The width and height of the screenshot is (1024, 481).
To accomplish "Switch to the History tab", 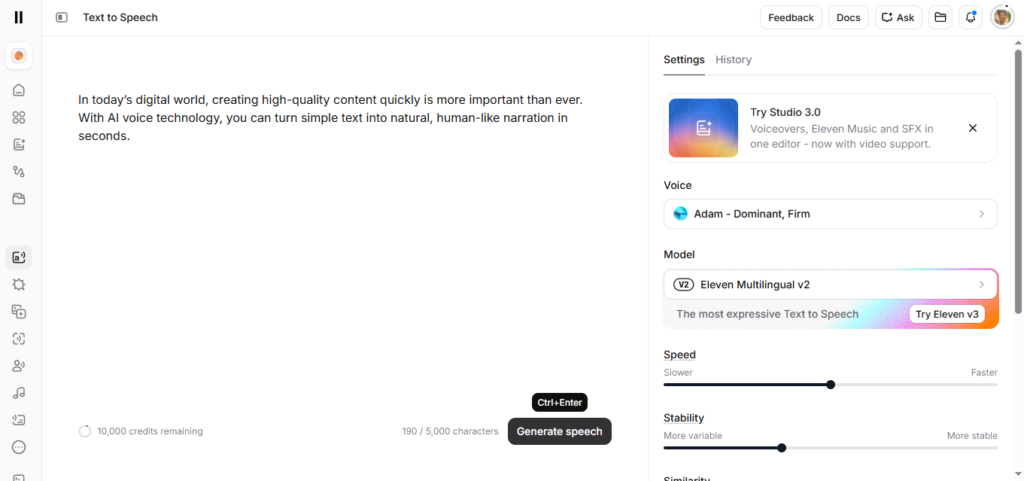I will point(733,60).
